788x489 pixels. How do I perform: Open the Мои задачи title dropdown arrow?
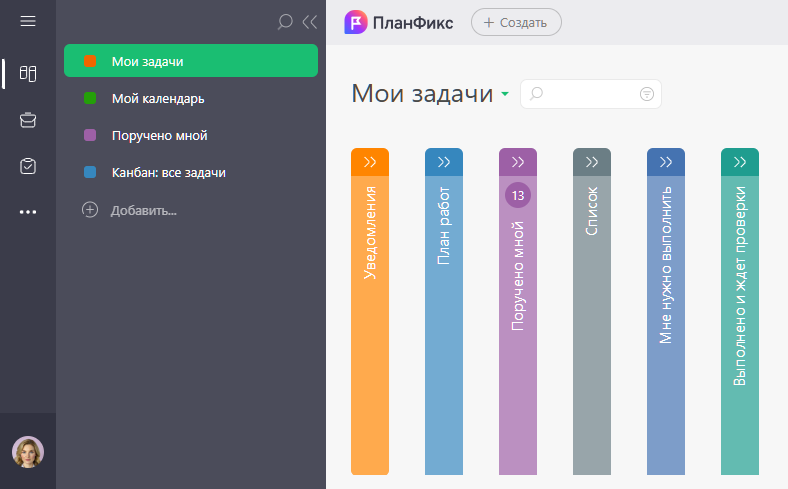coord(505,94)
